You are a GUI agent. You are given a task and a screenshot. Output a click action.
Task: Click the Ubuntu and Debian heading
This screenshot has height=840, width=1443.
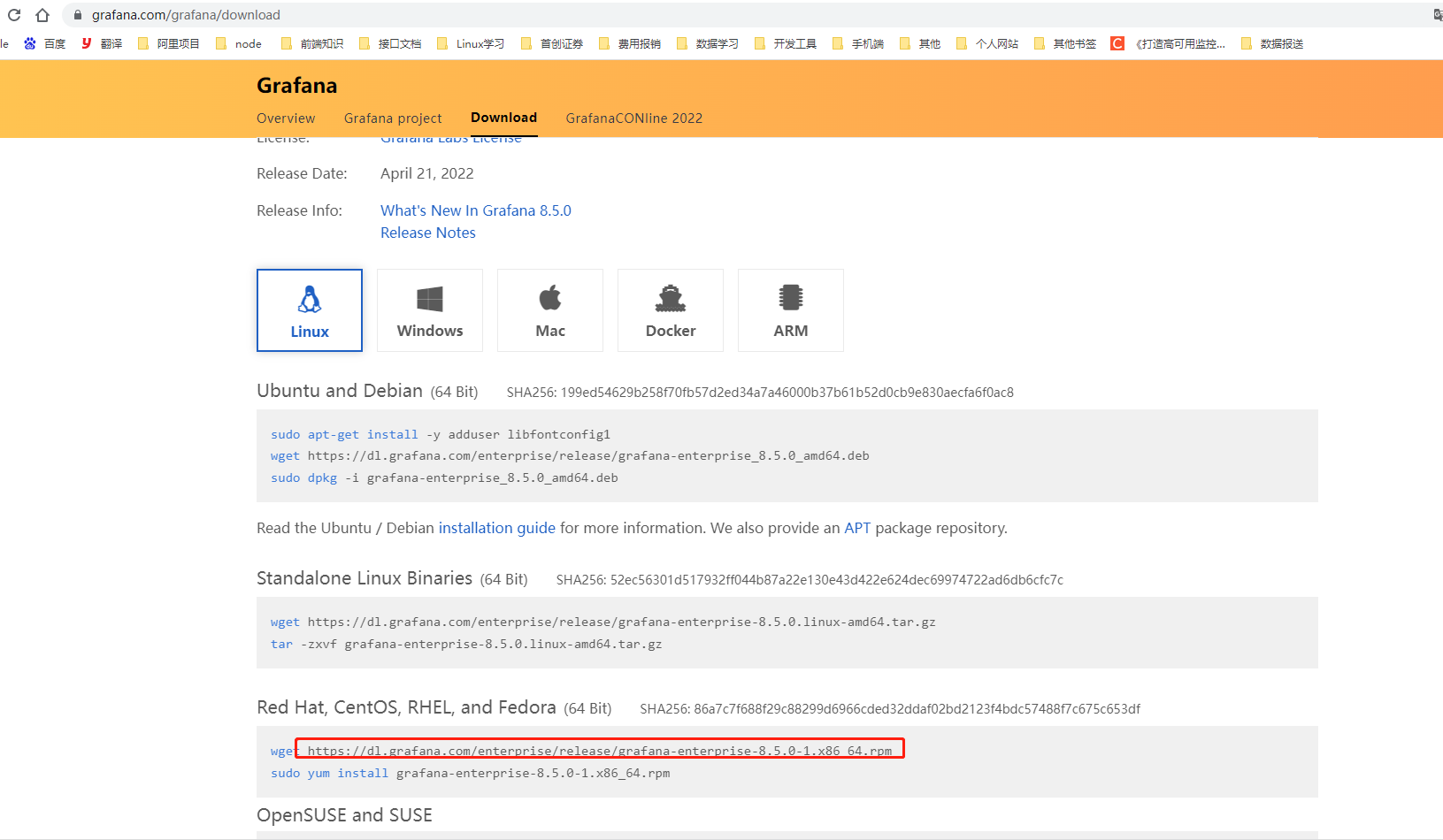[340, 391]
